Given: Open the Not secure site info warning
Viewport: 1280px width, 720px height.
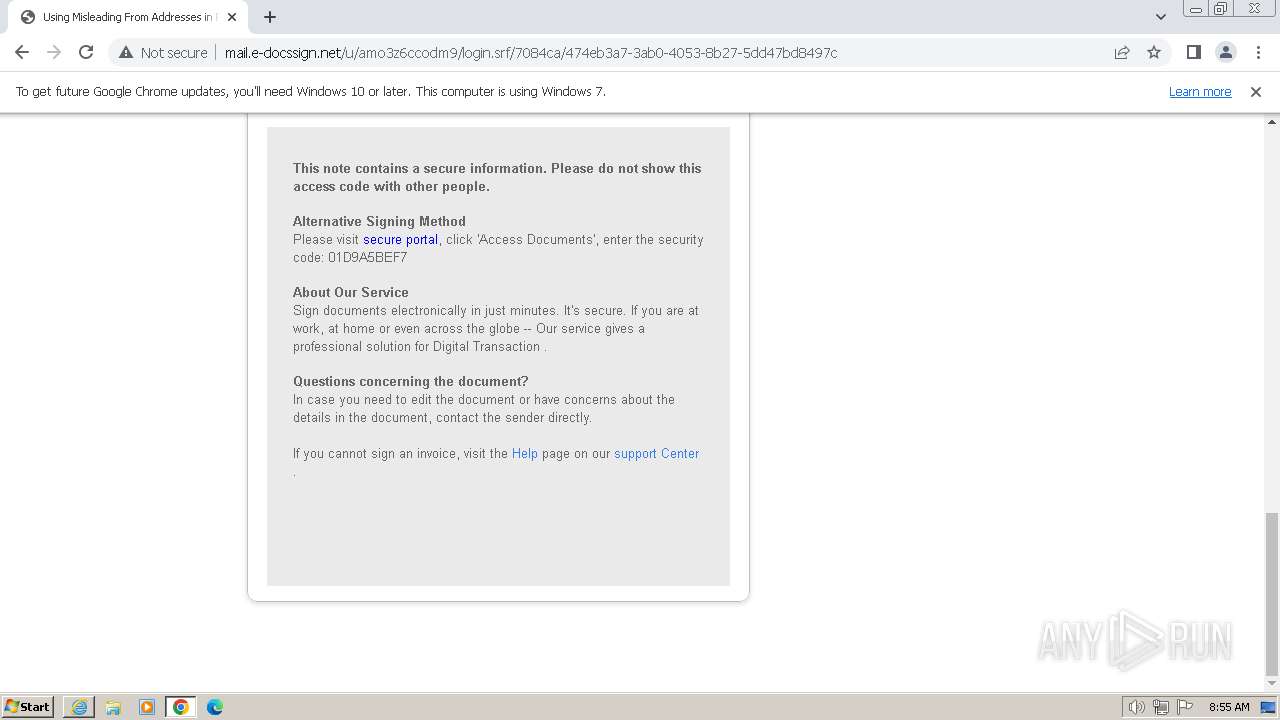Looking at the screenshot, I should coord(163,52).
